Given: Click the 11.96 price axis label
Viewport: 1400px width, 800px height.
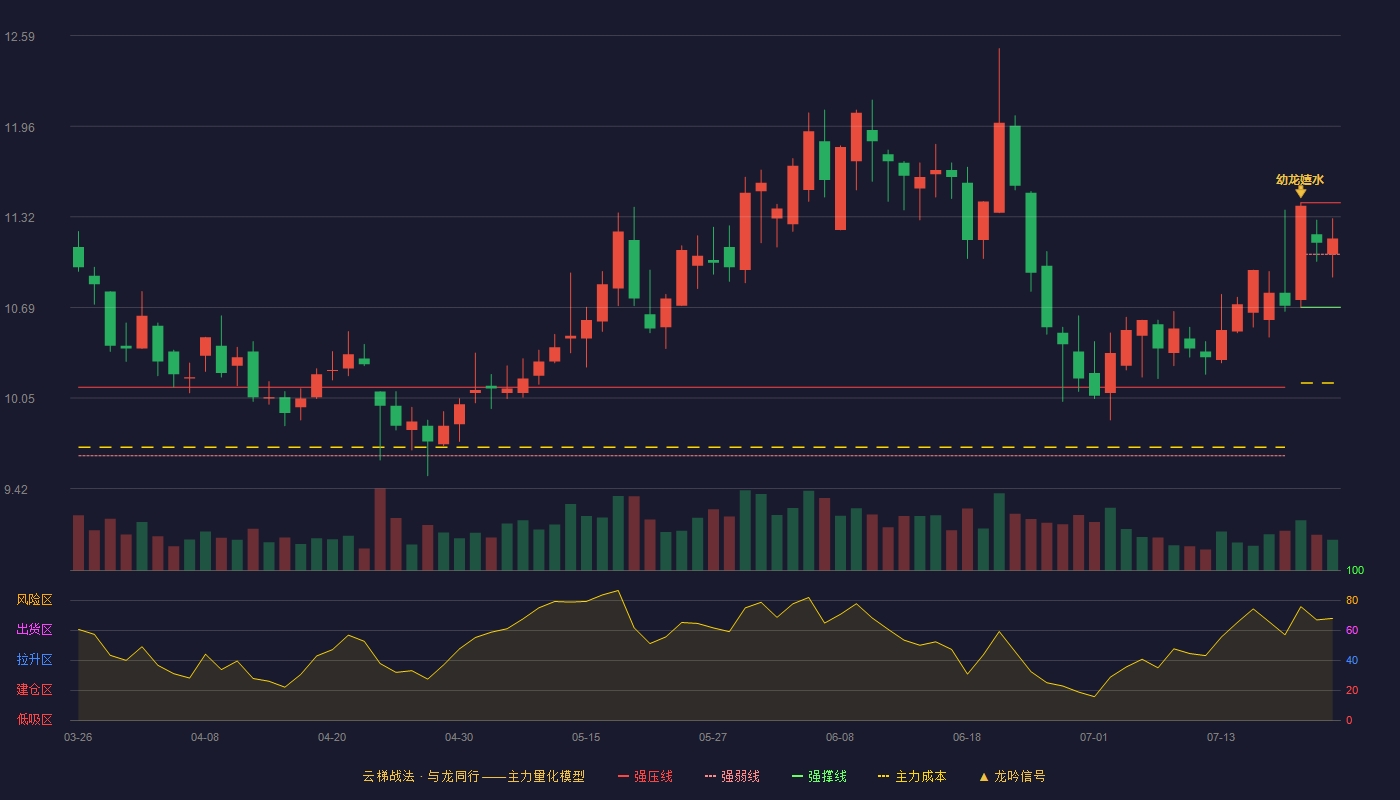Looking at the screenshot, I should coord(19,128).
